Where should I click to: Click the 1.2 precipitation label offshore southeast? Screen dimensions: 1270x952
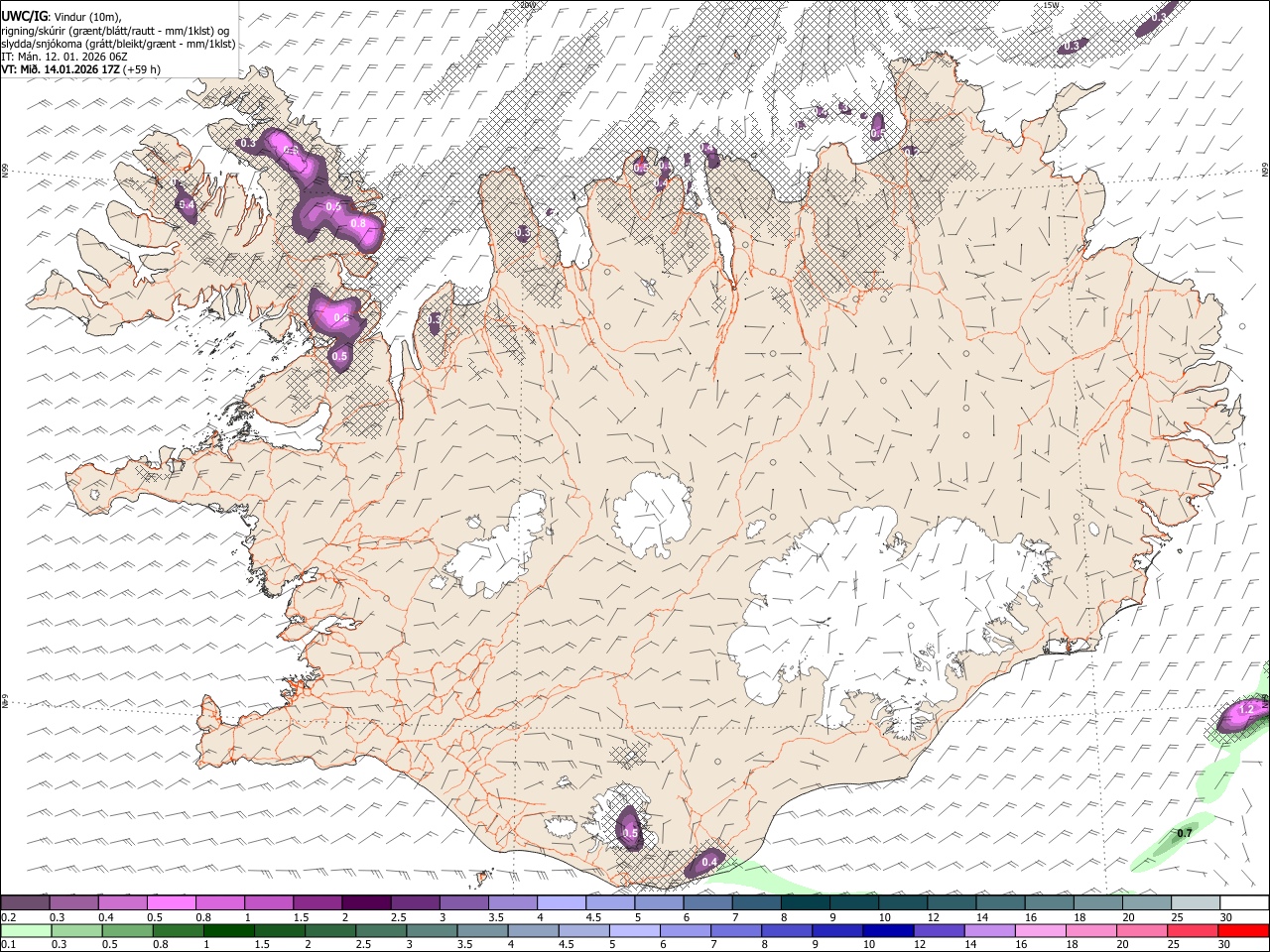pyautogui.click(x=1247, y=709)
